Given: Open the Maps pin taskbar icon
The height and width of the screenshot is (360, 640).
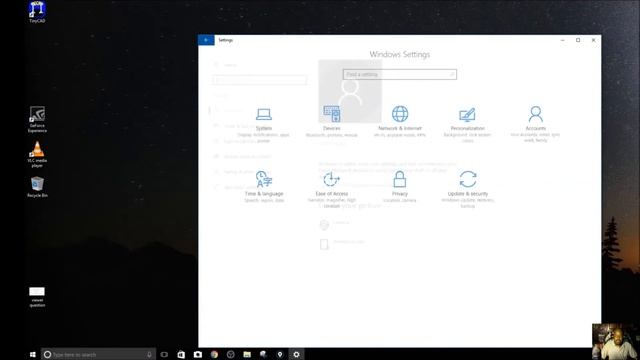Looking at the screenshot, I should [x=280, y=354].
